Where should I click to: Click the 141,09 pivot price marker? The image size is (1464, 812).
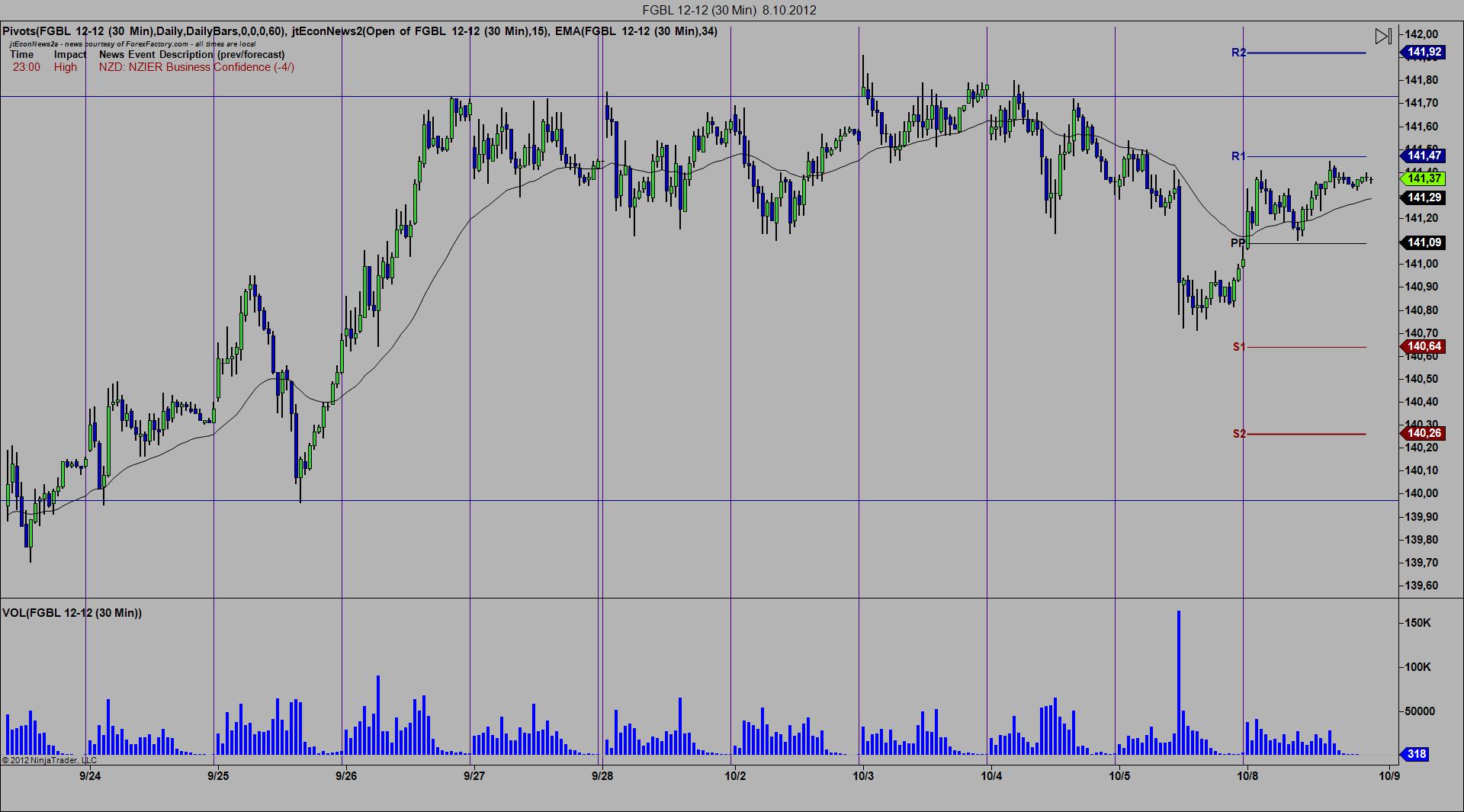click(1422, 243)
